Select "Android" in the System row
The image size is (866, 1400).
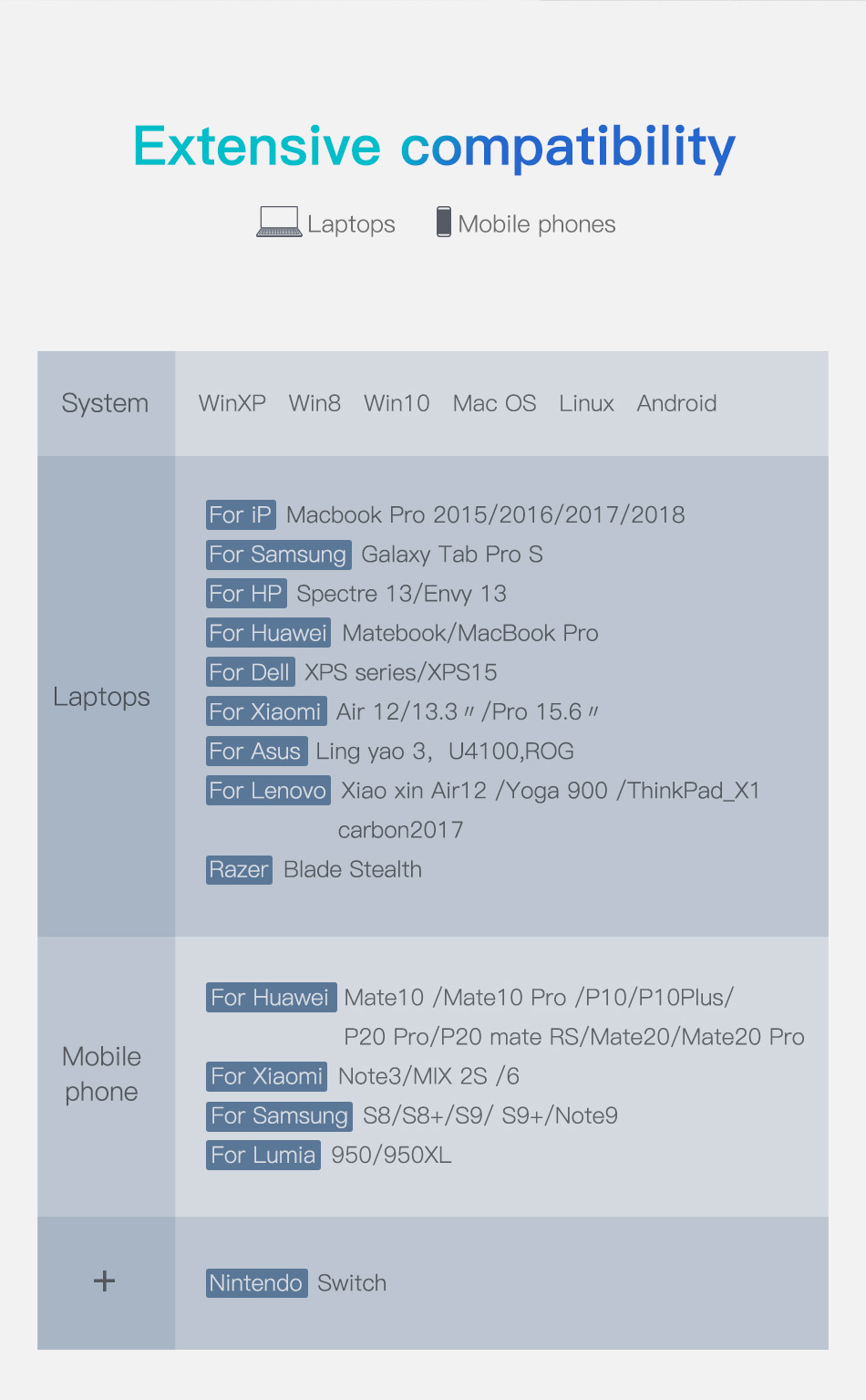pos(677,403)
